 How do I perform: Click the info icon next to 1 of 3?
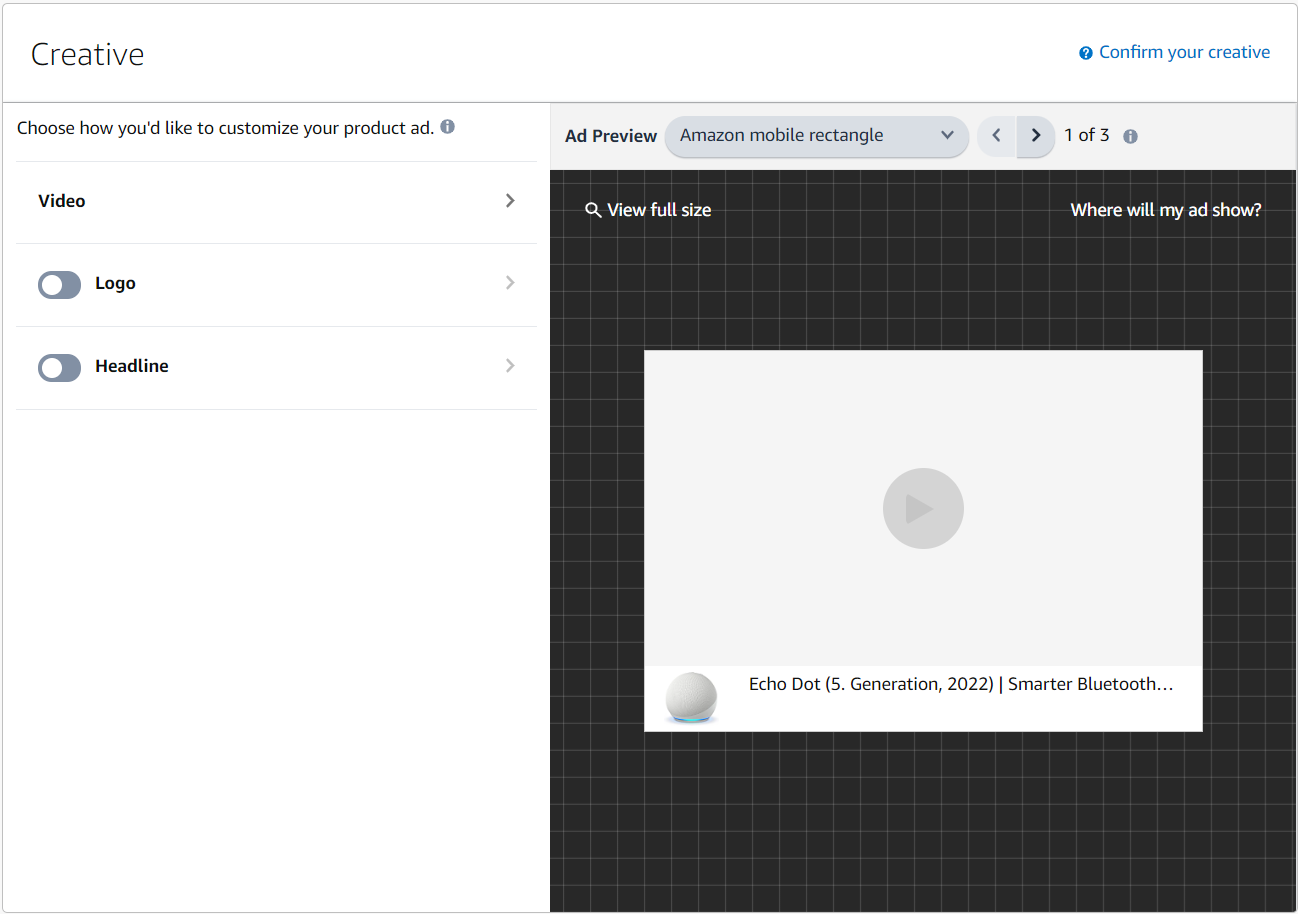tap(1130, 137)
